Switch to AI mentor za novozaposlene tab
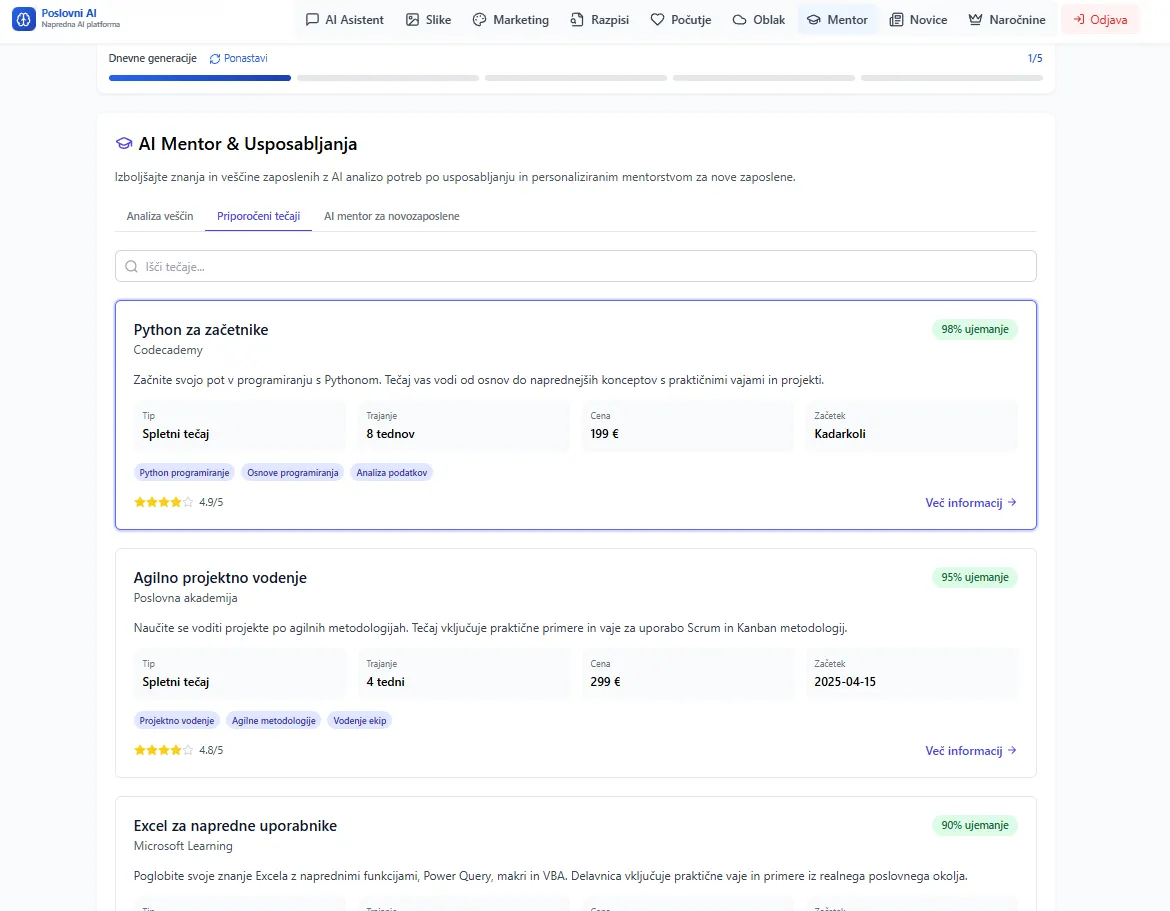This screenshot has width=1170, height=911. 391,216
